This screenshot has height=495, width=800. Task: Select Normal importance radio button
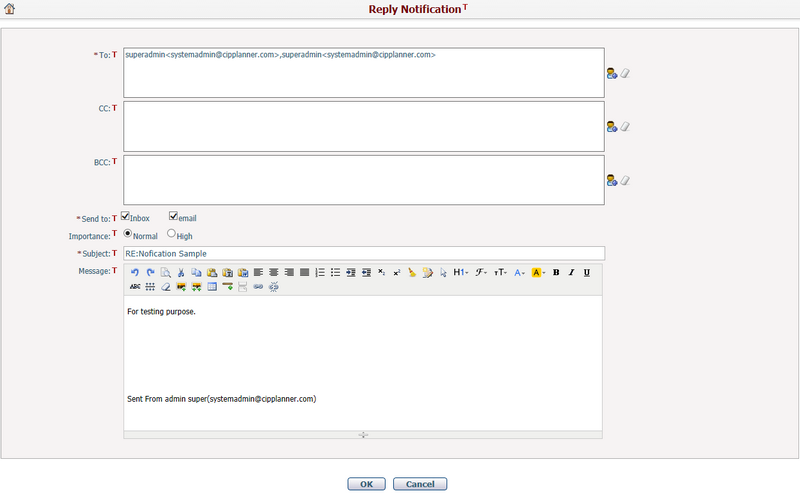click(127, 234)
